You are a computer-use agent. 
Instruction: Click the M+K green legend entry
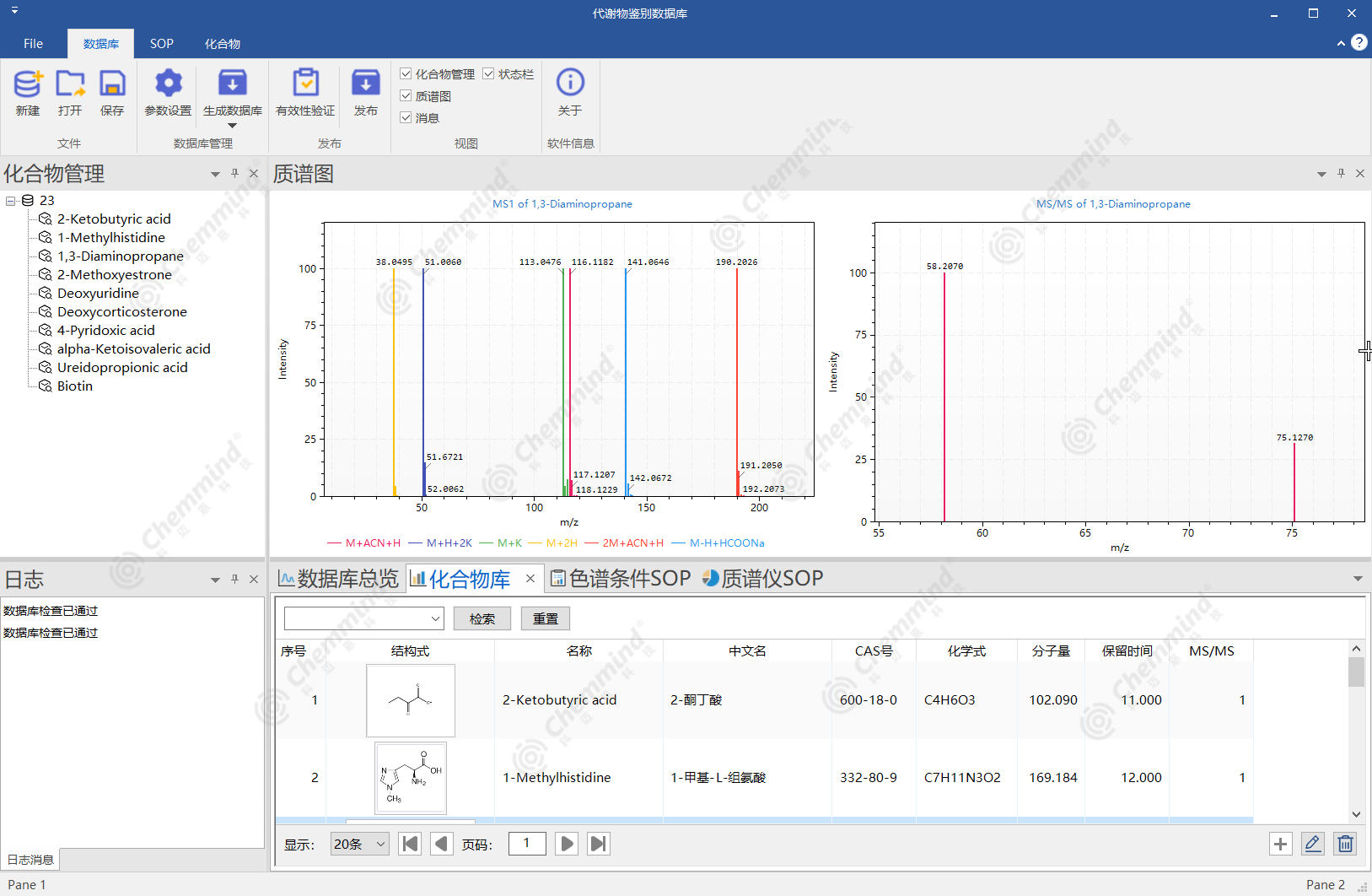click(x=501, y=543)
